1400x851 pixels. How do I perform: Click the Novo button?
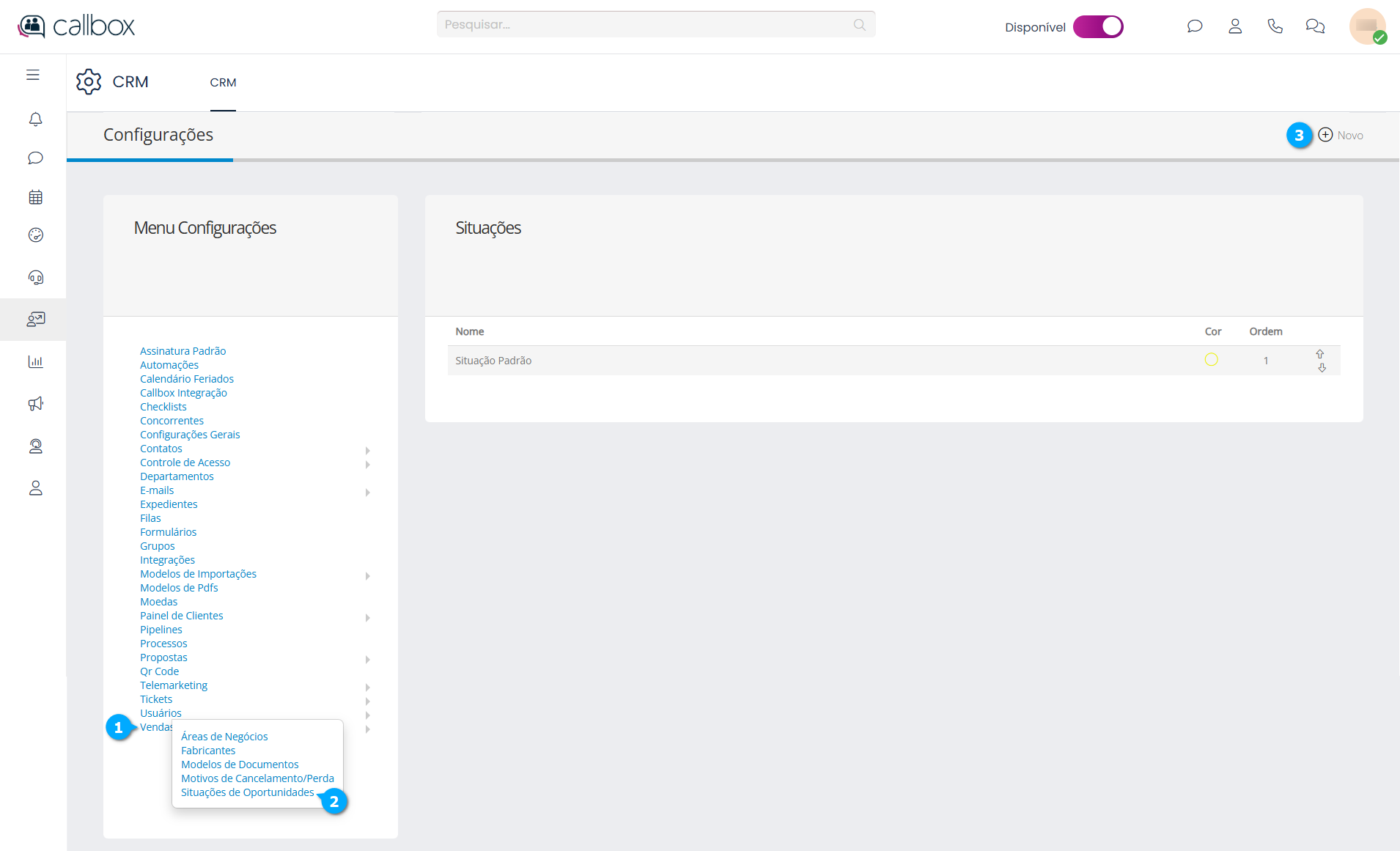click(1341, 135)
